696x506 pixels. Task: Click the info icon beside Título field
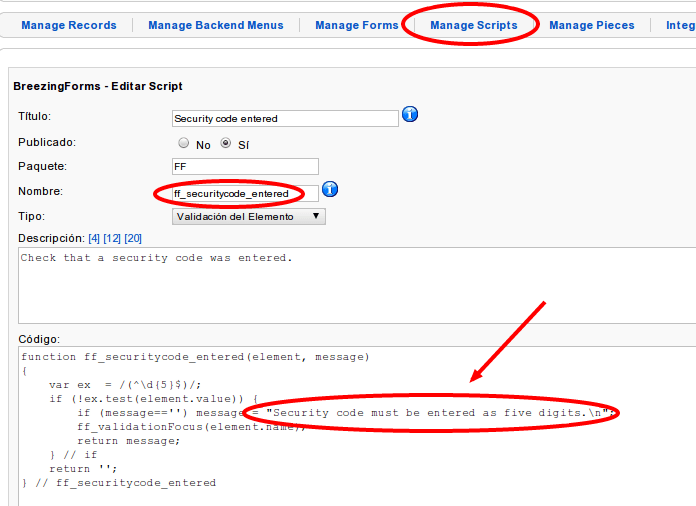[410, 115]
